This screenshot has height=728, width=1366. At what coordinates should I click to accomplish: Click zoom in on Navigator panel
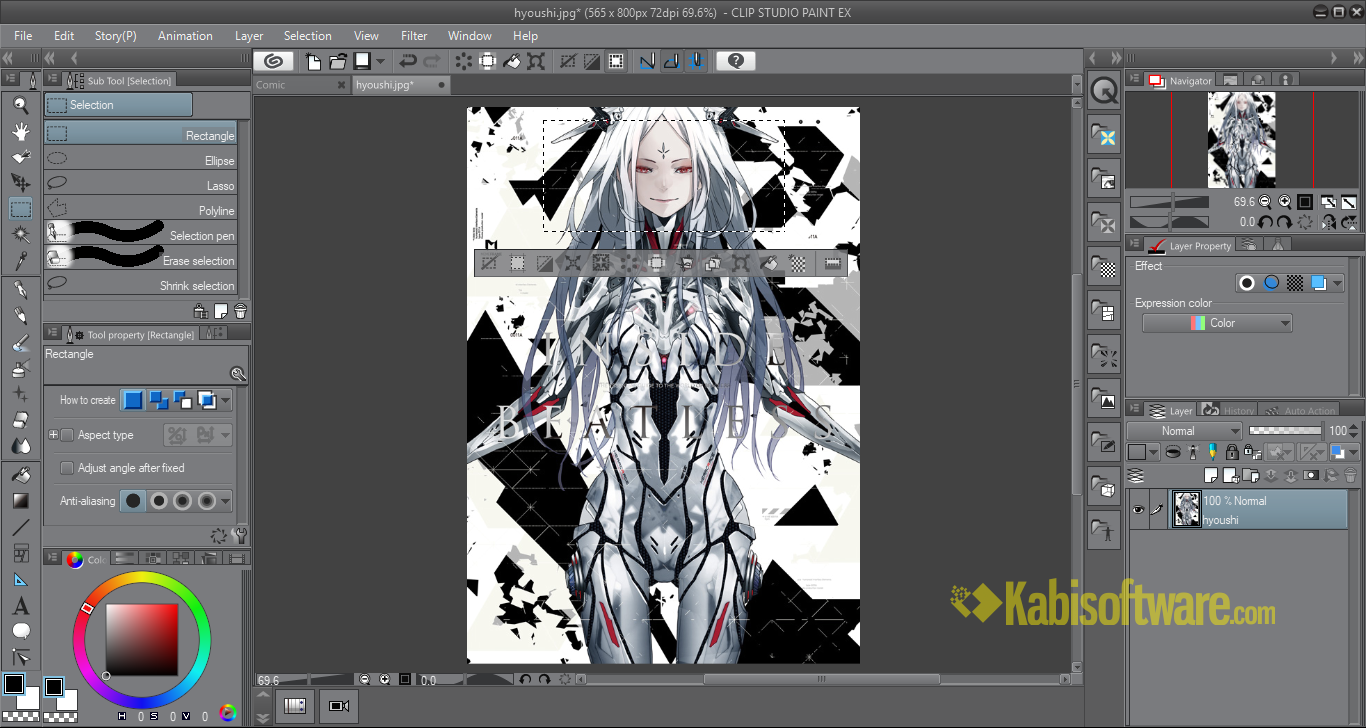1285,201
